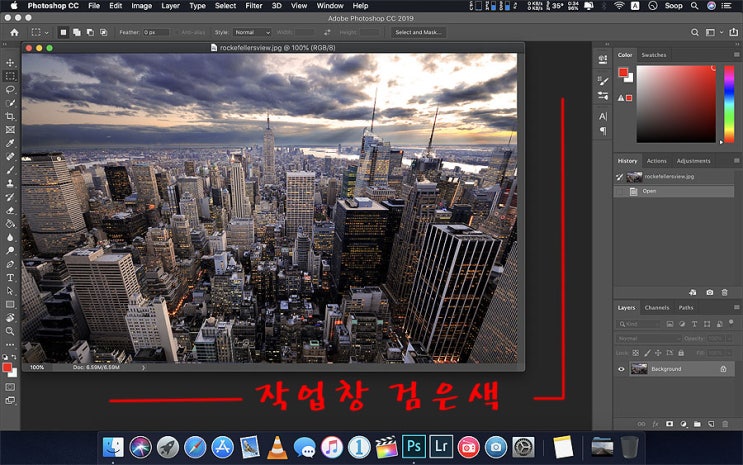The height and width of the screenshot is (465, 743).
Task: Open Lightroom from the Dock
Action: pyautogui.click(x=440, y=446)
